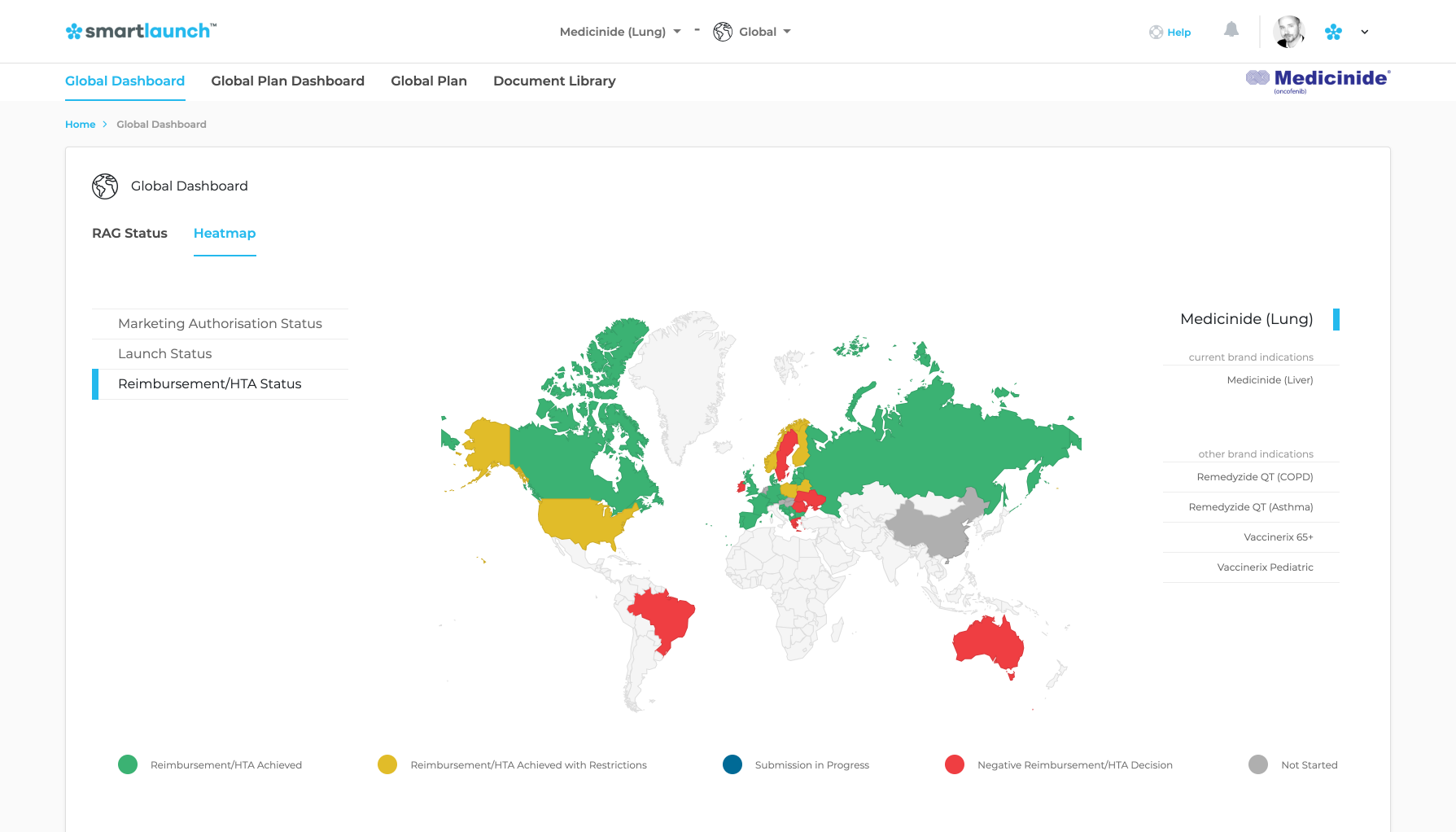The height and width of the screenshot is (832, 1456).
Task: Click the Medicinide brand logo
Action: [x=1316, y=79]
